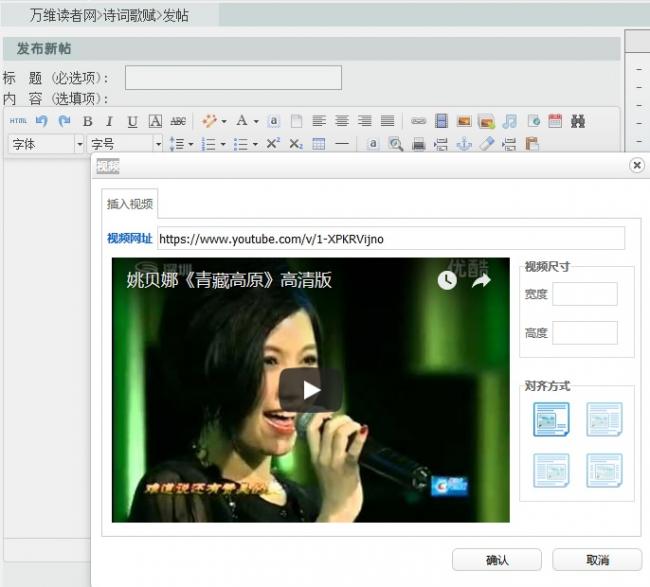Close the insert video dialog

click(637, 165)
